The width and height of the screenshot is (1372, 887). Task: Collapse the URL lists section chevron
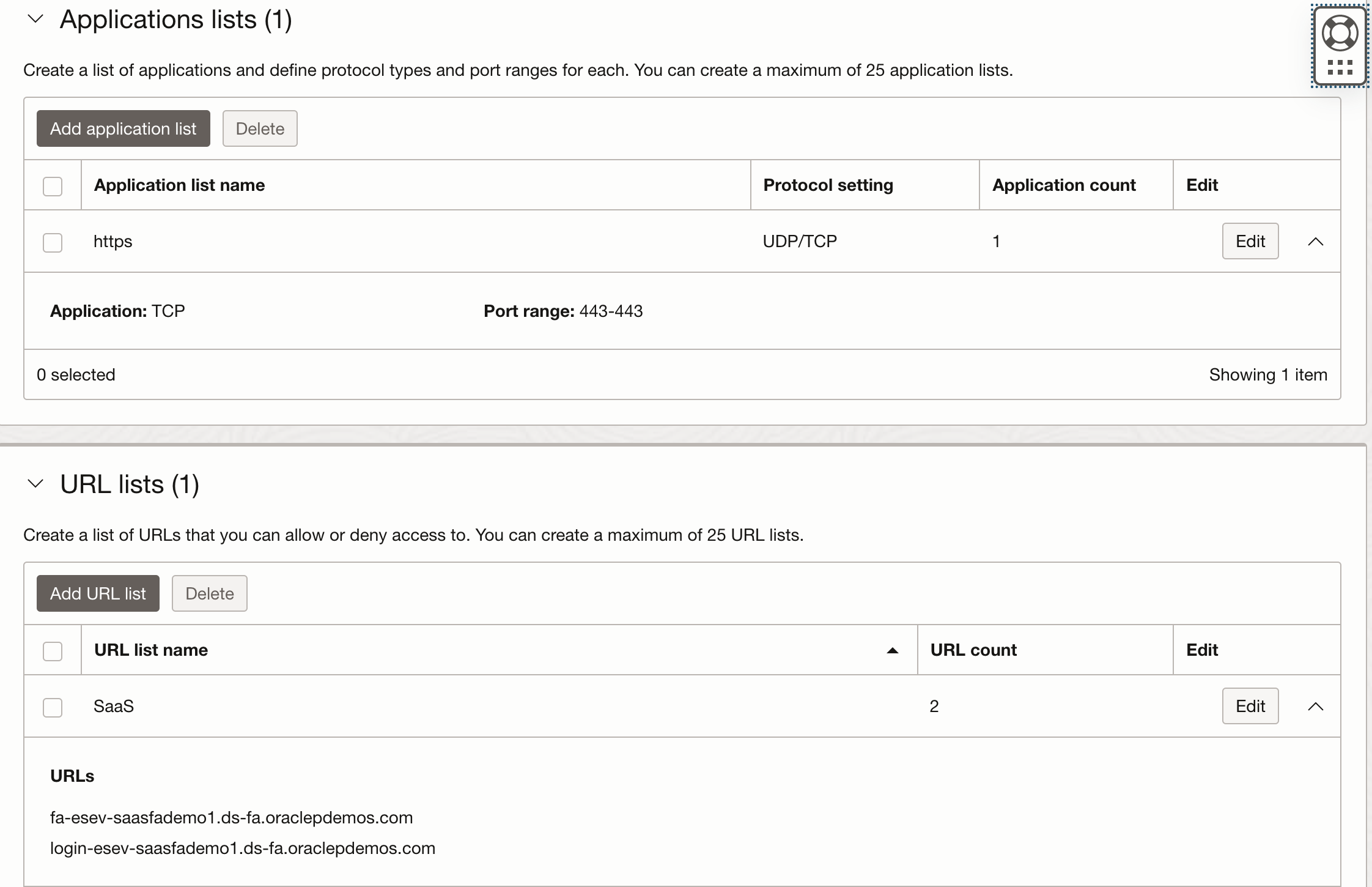point(35,484)
